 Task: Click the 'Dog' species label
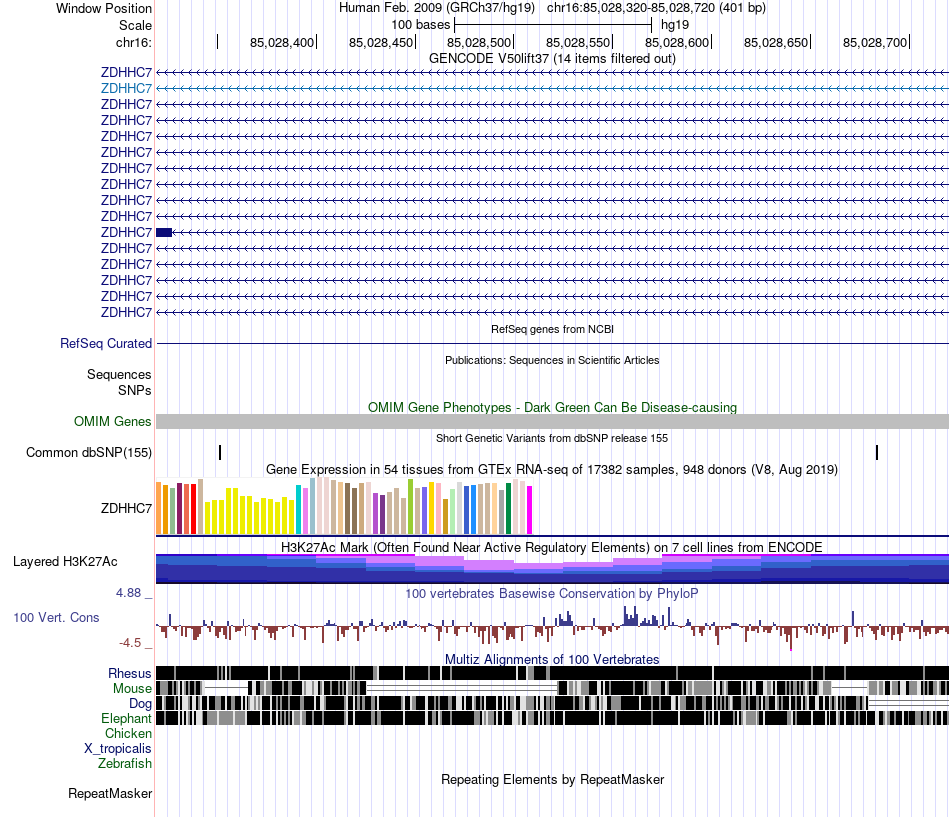coord(140,704)
